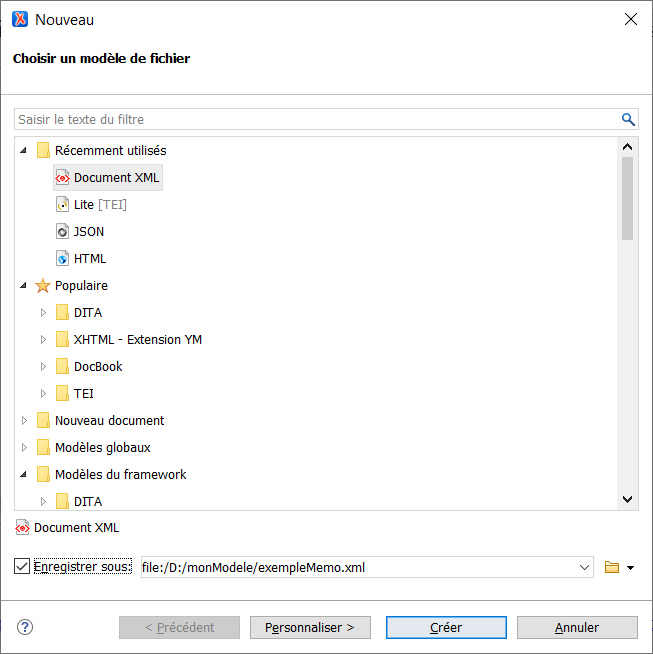Collapse the Récemment utilisés section
This screenshot has height=654, width=653.
[x=24, y=151]
